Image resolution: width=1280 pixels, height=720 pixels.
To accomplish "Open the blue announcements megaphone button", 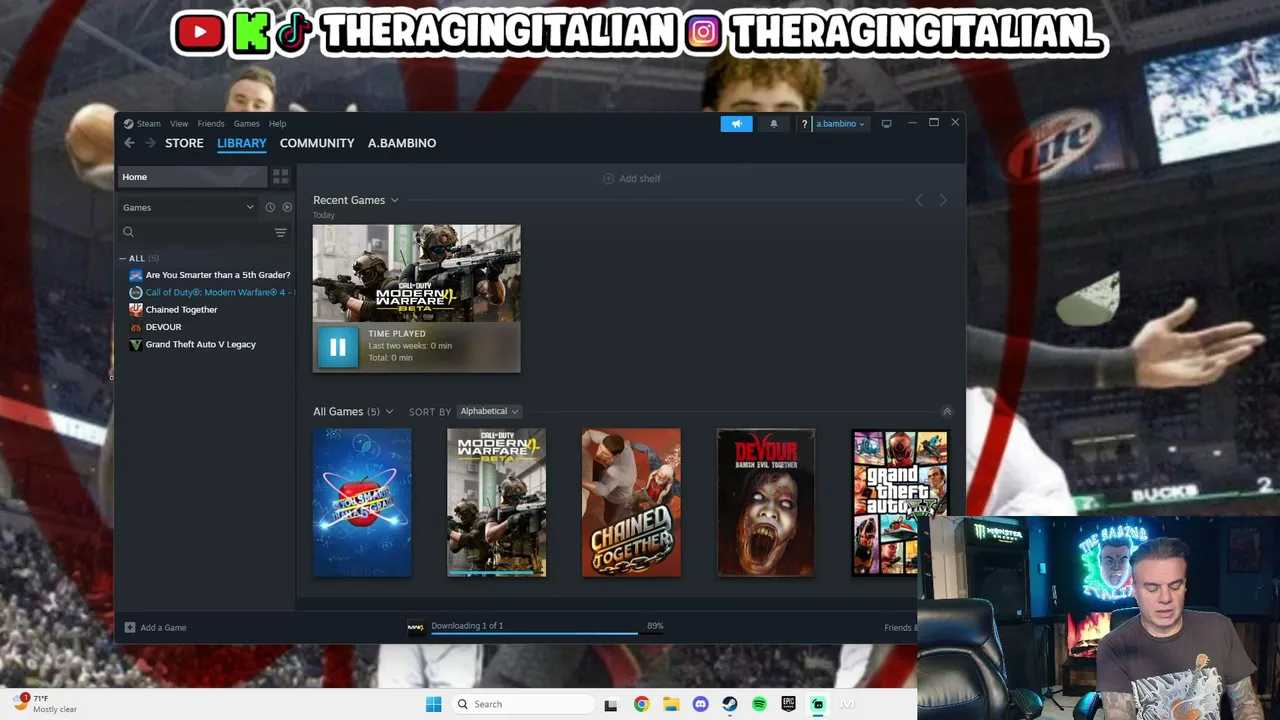I will coord(736,124).
